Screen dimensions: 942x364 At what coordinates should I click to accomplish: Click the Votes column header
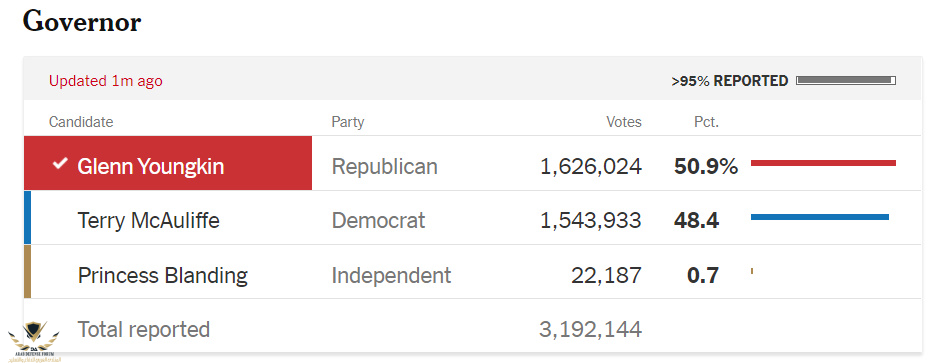624,122
